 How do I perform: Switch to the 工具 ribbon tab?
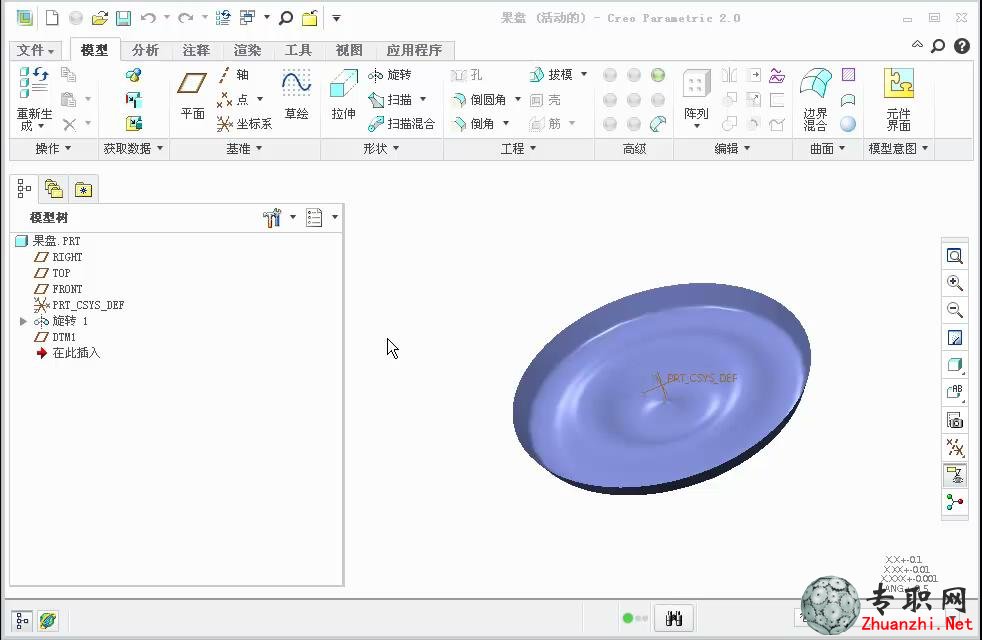click(298, 50)
